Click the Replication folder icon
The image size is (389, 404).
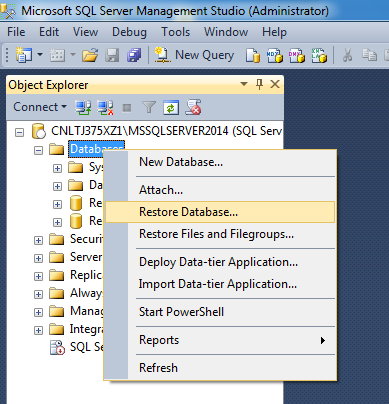click(56, 275)
